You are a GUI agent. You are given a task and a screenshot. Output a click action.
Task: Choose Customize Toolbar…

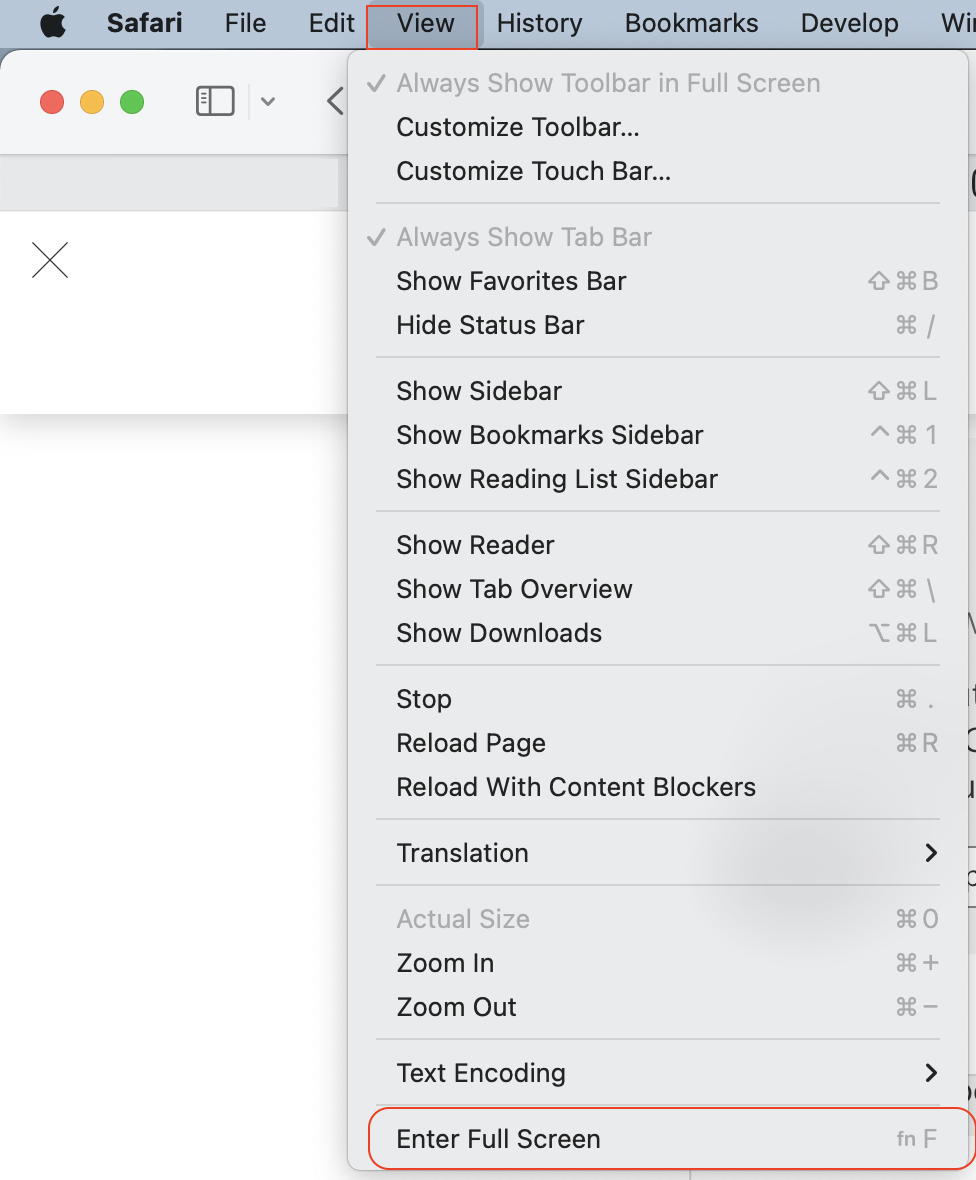[x=658, y=127]
